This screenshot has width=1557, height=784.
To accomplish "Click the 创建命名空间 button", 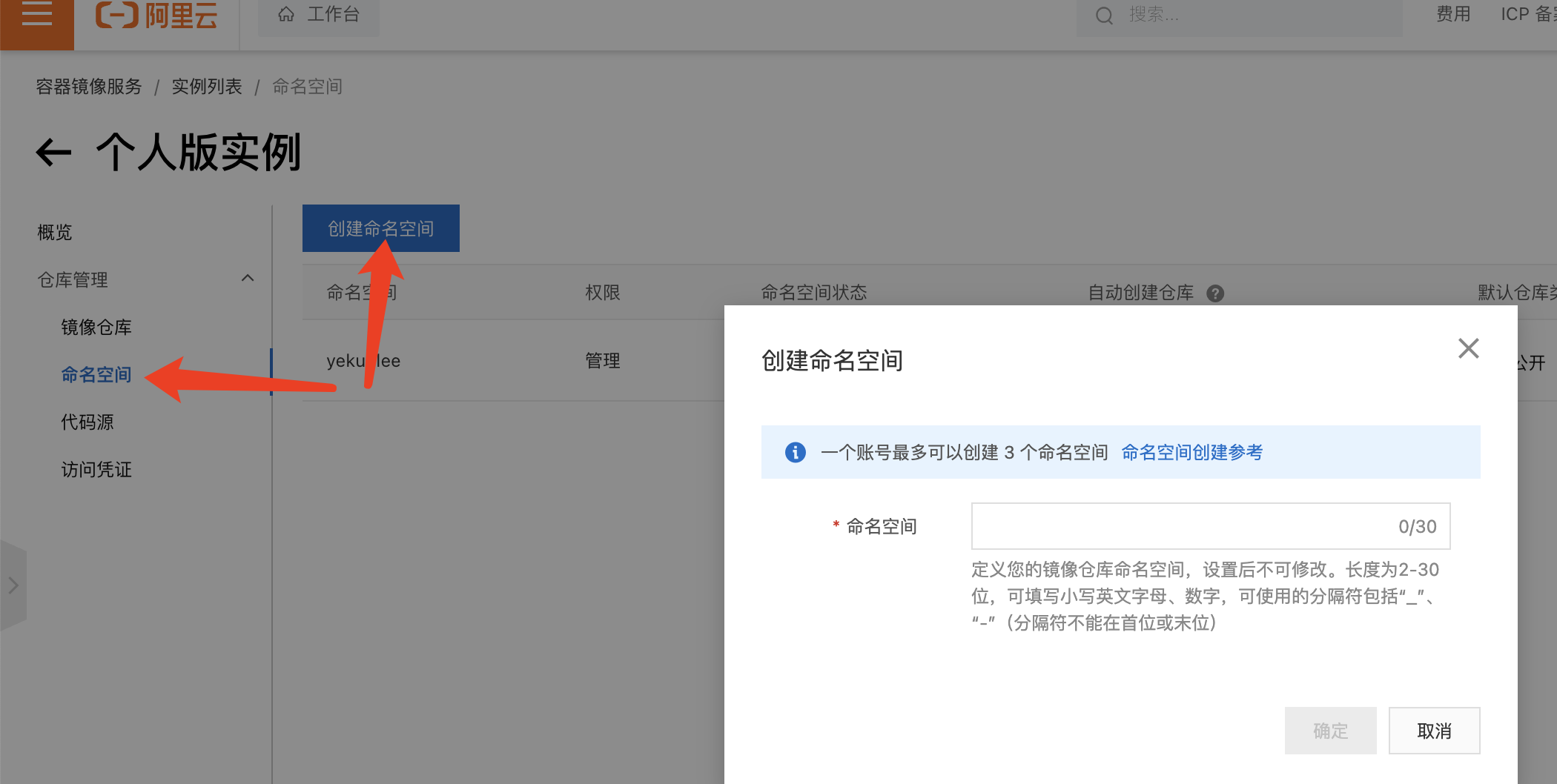I will coord(380,228).
